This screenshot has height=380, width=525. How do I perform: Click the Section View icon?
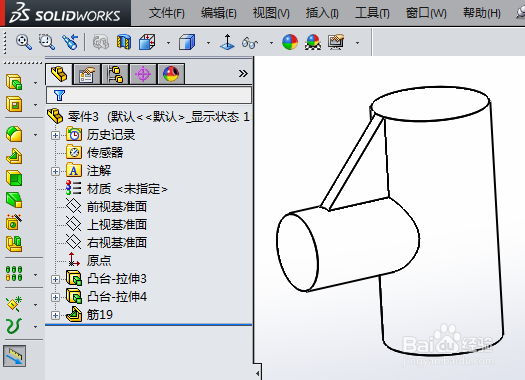(x=124, y=43)
